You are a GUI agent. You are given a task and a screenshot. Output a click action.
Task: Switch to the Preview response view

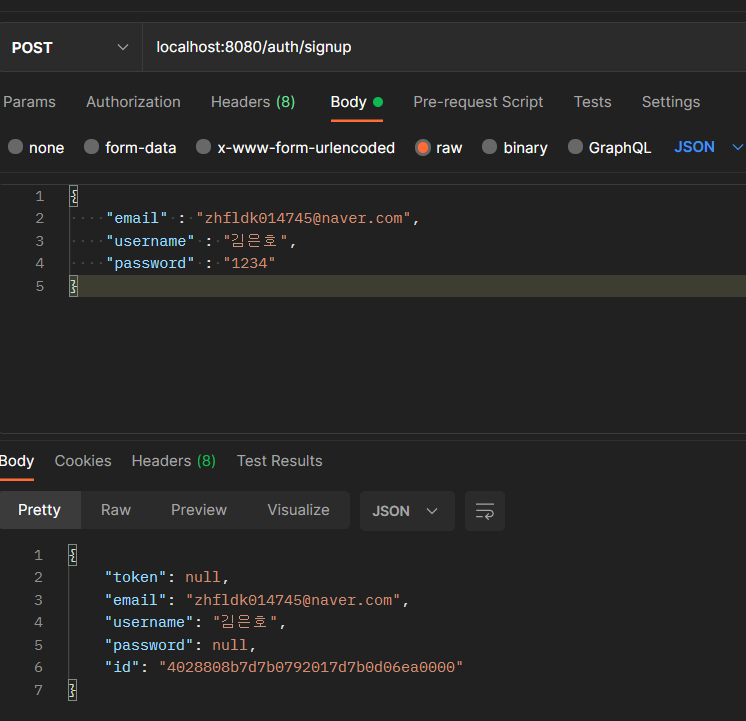point(199,510)
